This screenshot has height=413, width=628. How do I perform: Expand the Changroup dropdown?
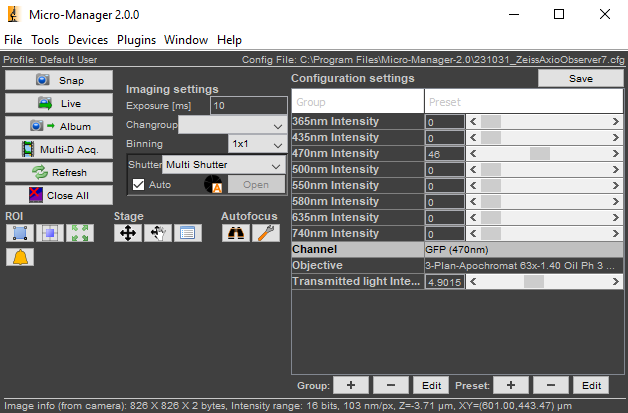[x=232, y=125]
